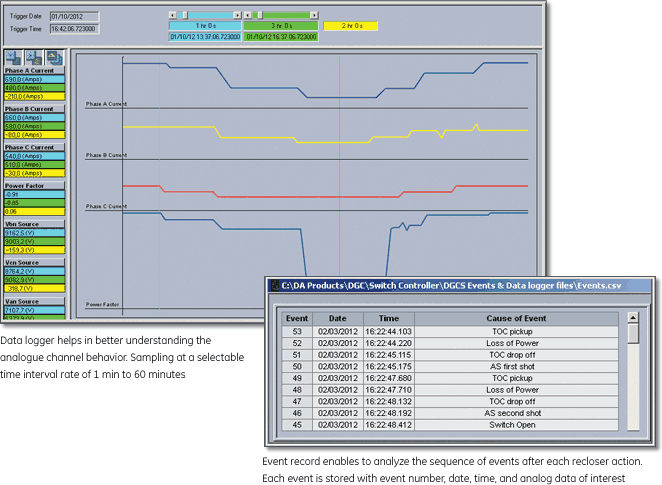Click left arrow of the cyan time slider
The height and width of the screenshot is (485, 662).
click(173, 15)
